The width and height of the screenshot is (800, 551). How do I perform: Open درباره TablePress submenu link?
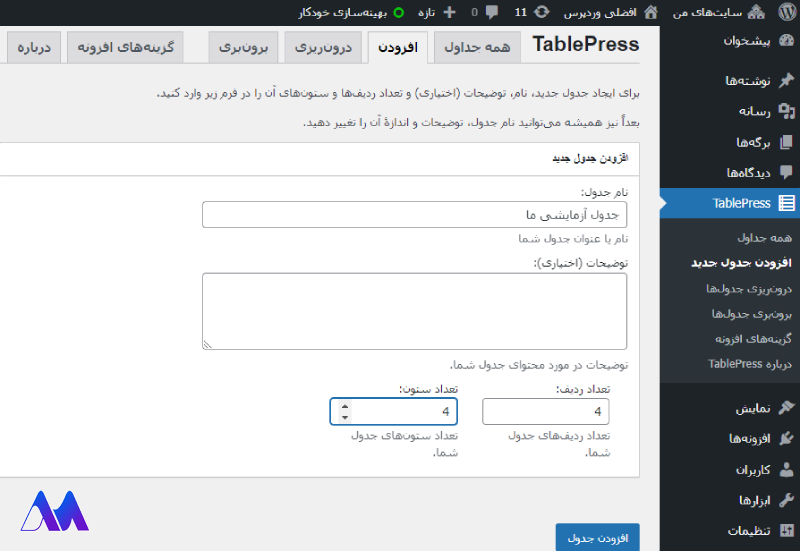pos(750,364)
